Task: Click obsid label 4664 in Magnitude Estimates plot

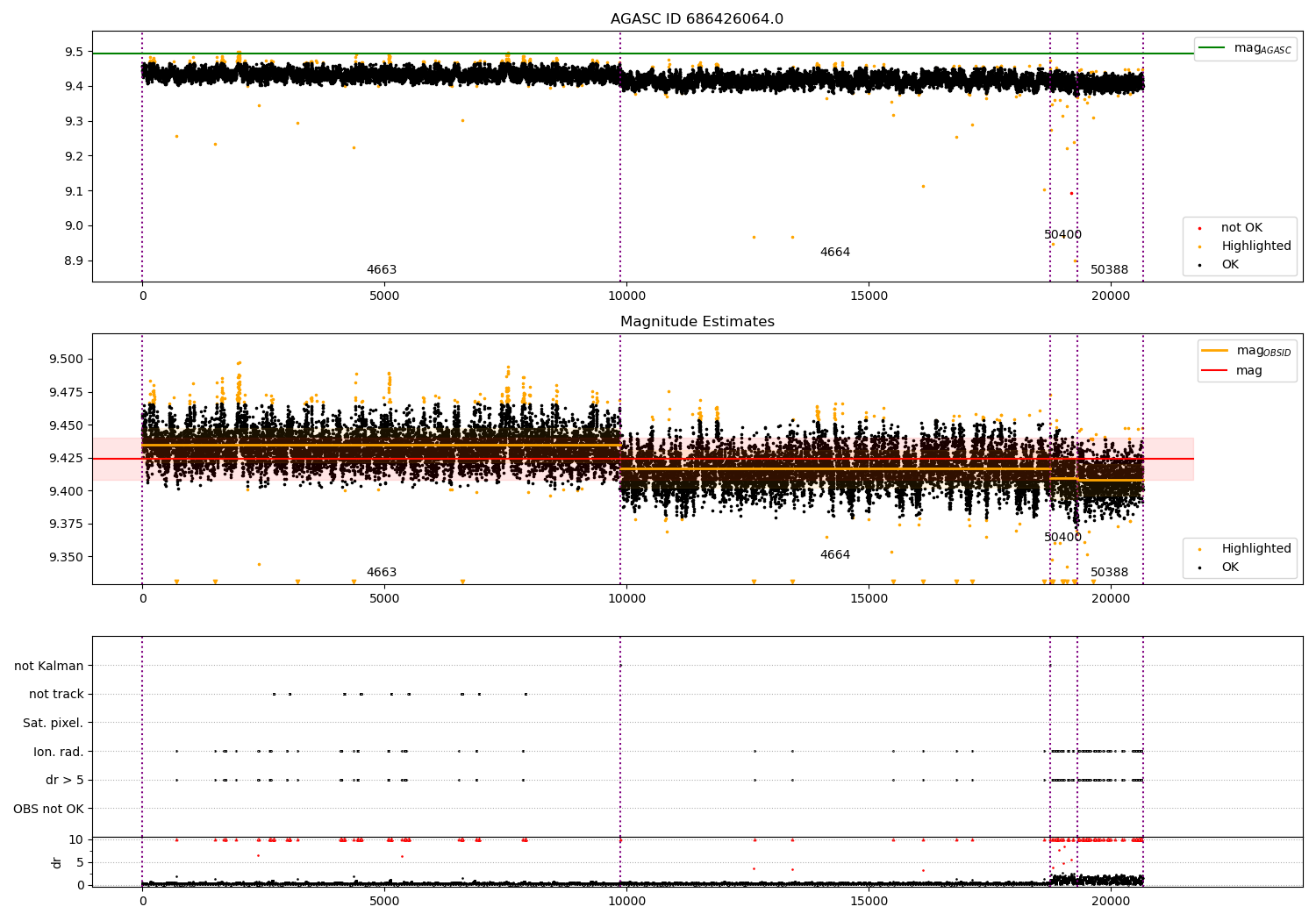Action: (835, 555)
